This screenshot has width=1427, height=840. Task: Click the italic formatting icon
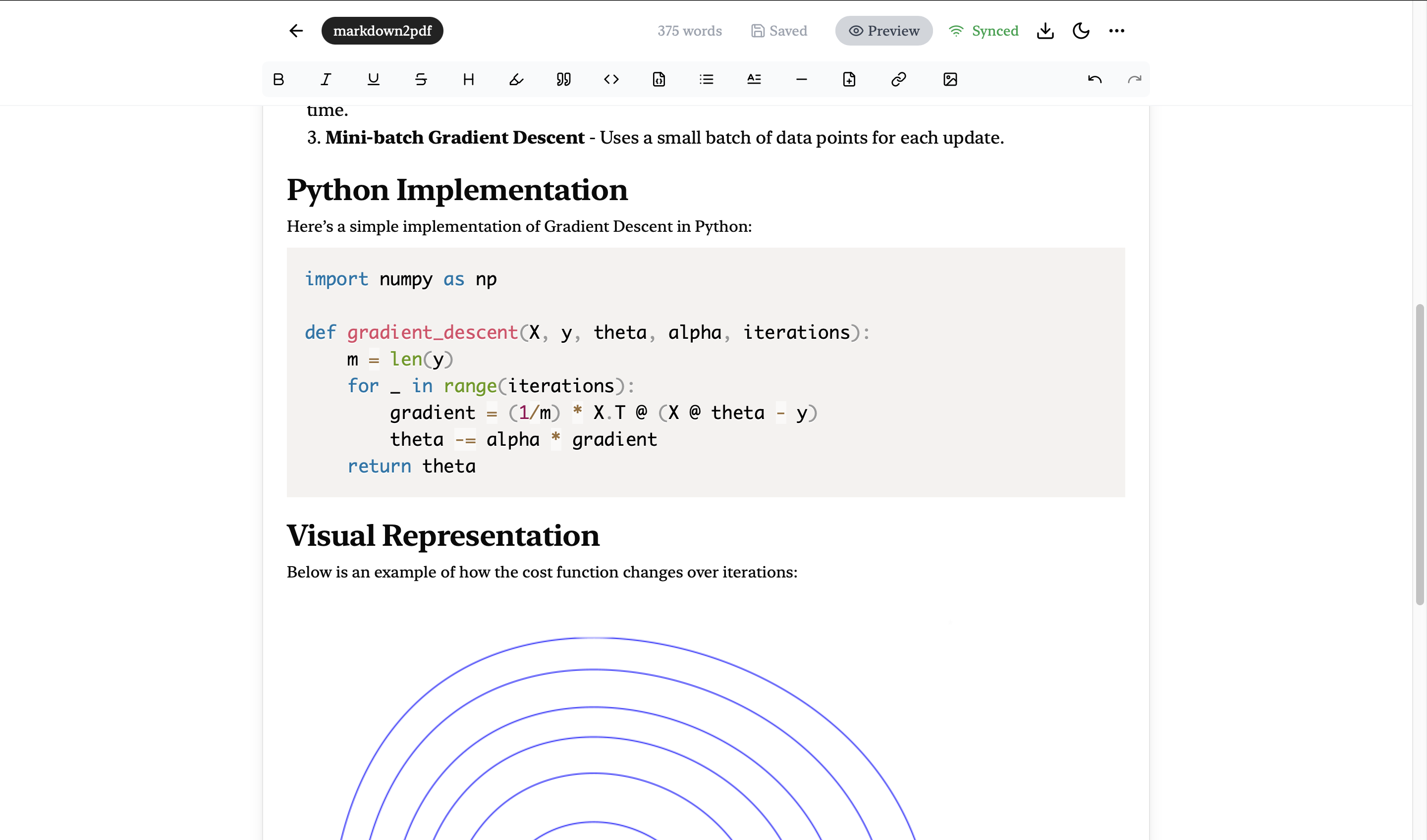coord(326,79)
